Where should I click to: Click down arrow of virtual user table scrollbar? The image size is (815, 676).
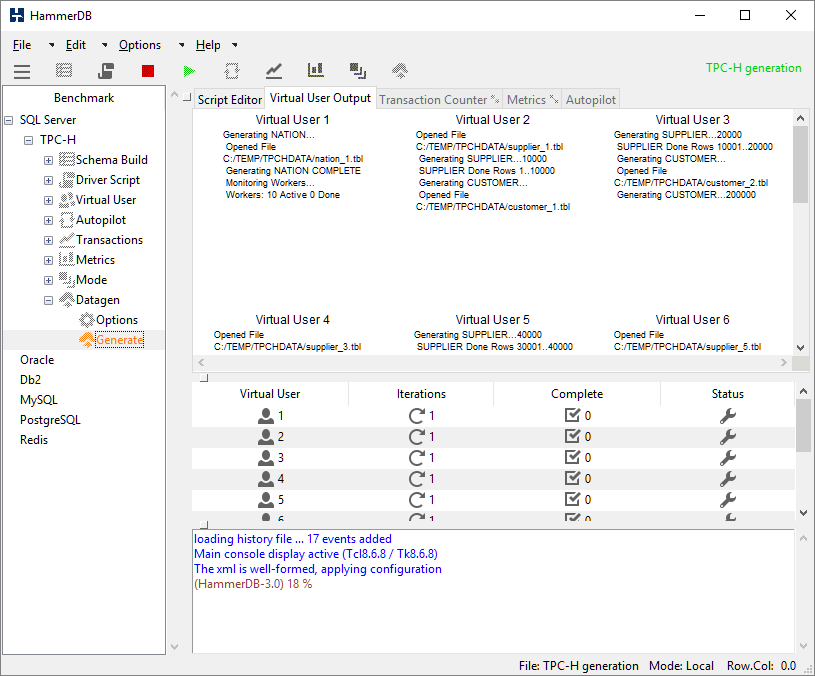pyautogui.click(x=803, y=513)
